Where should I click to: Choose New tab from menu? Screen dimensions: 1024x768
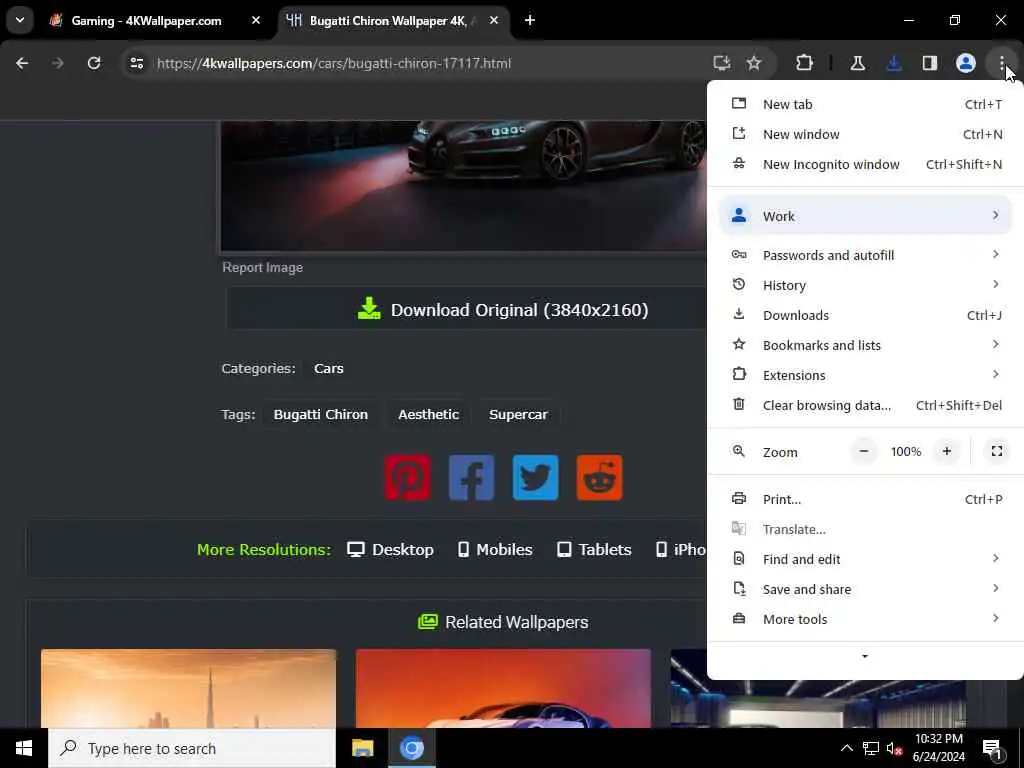pos(865,104)
